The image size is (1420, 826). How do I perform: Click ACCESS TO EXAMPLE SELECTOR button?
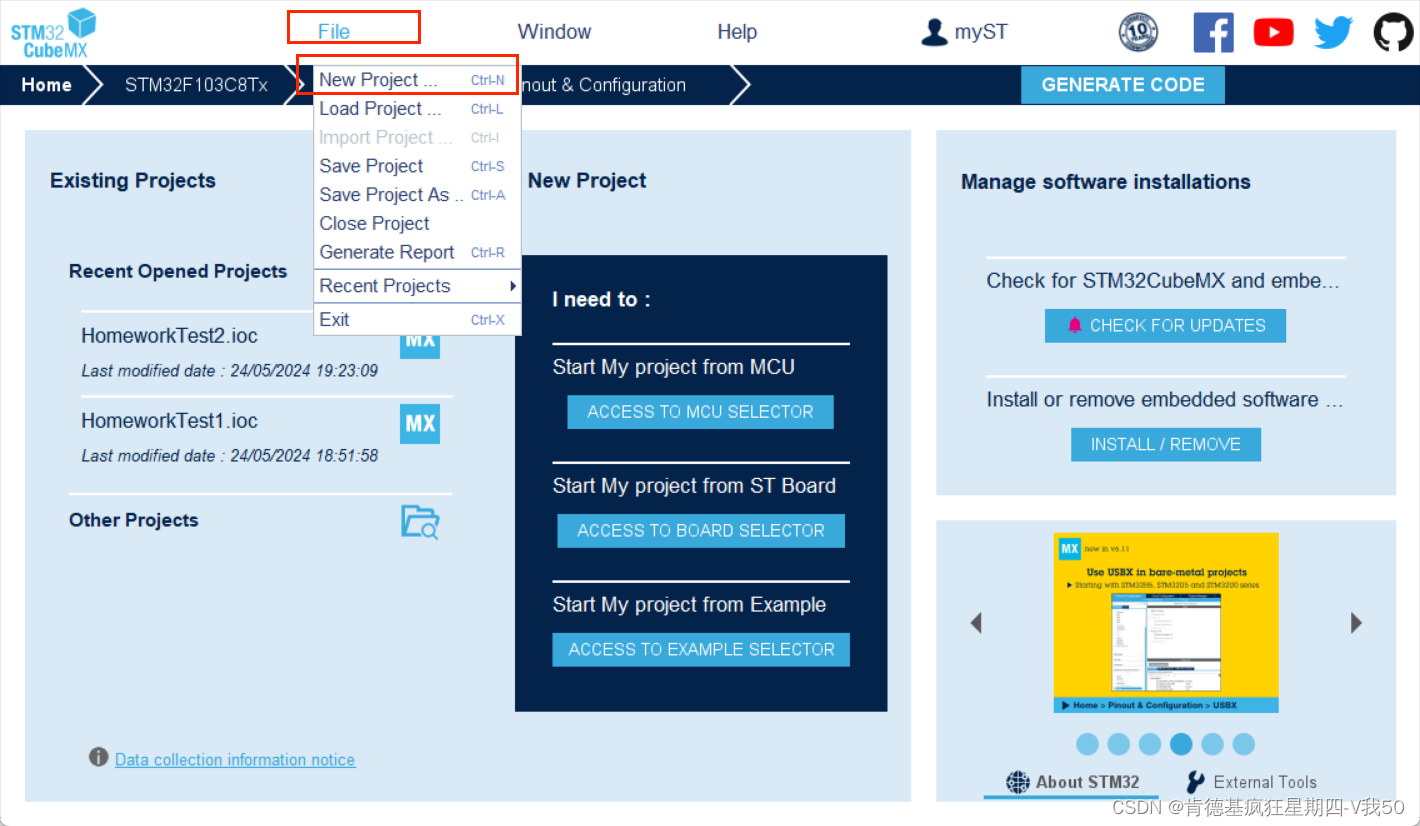tap(701, 650)
